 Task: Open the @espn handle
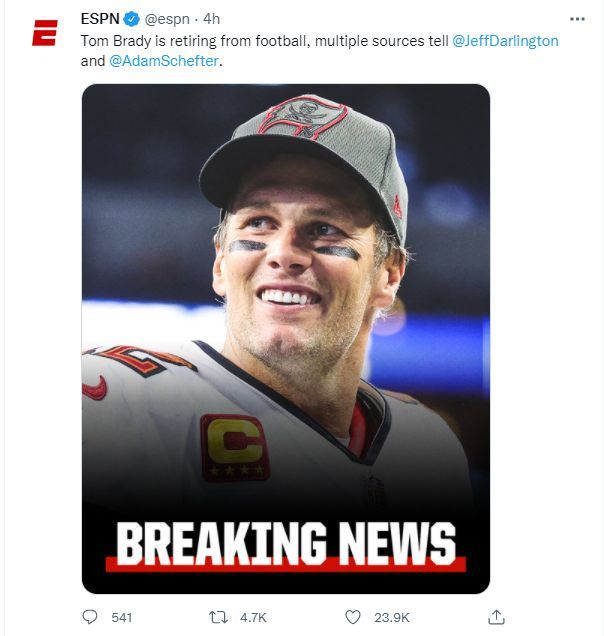(x=167, y=19)
